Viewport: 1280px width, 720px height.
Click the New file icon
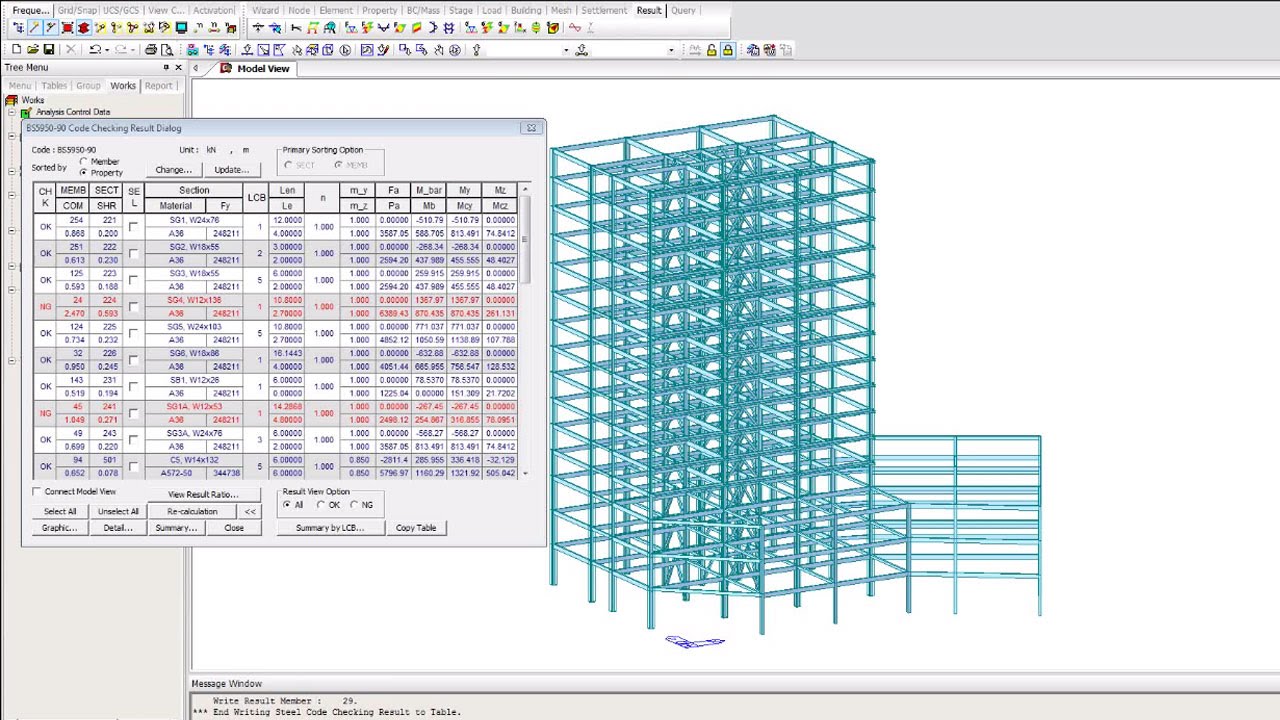[x=17, y=49]
